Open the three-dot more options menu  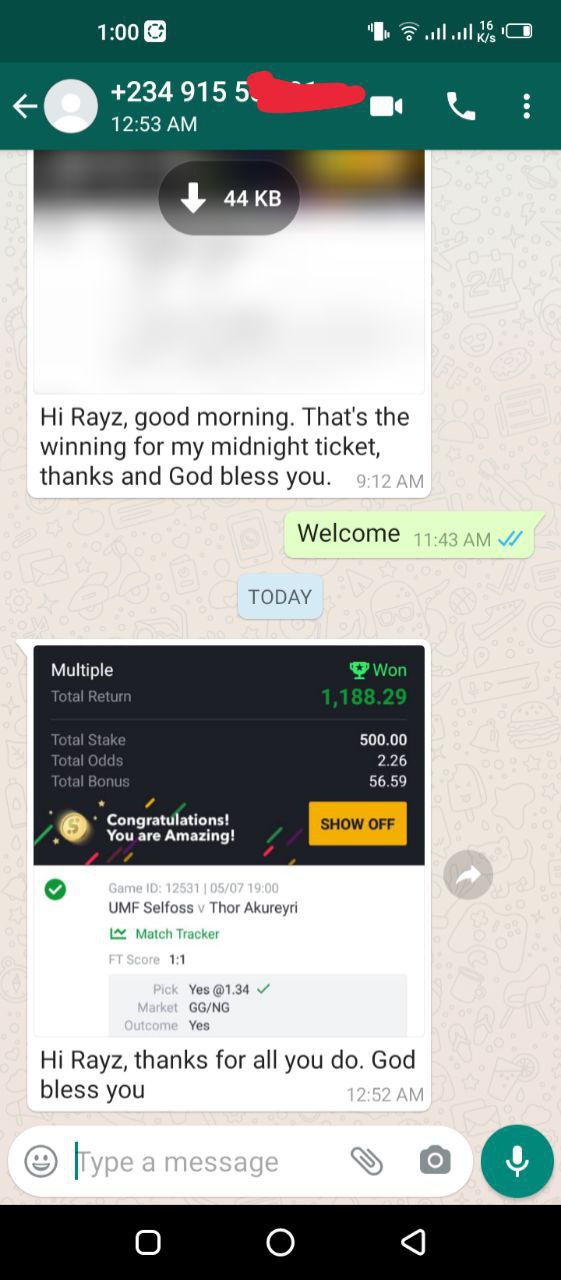[526, 106]
